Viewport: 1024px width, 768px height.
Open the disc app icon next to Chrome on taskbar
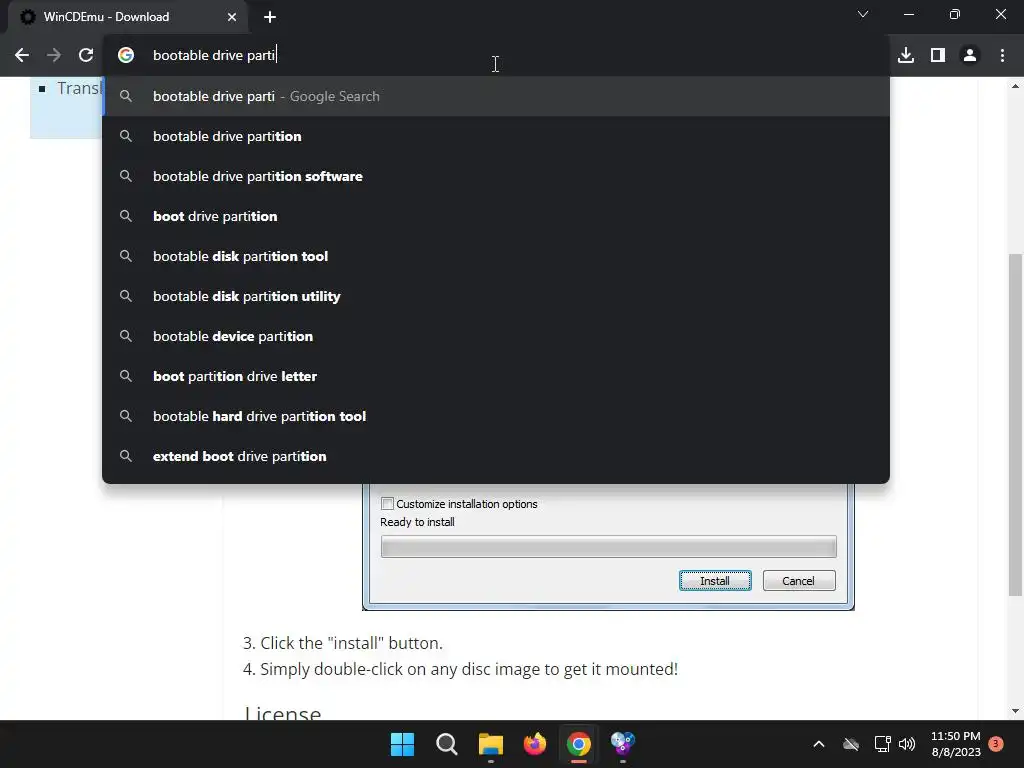(x=622, y=744)
